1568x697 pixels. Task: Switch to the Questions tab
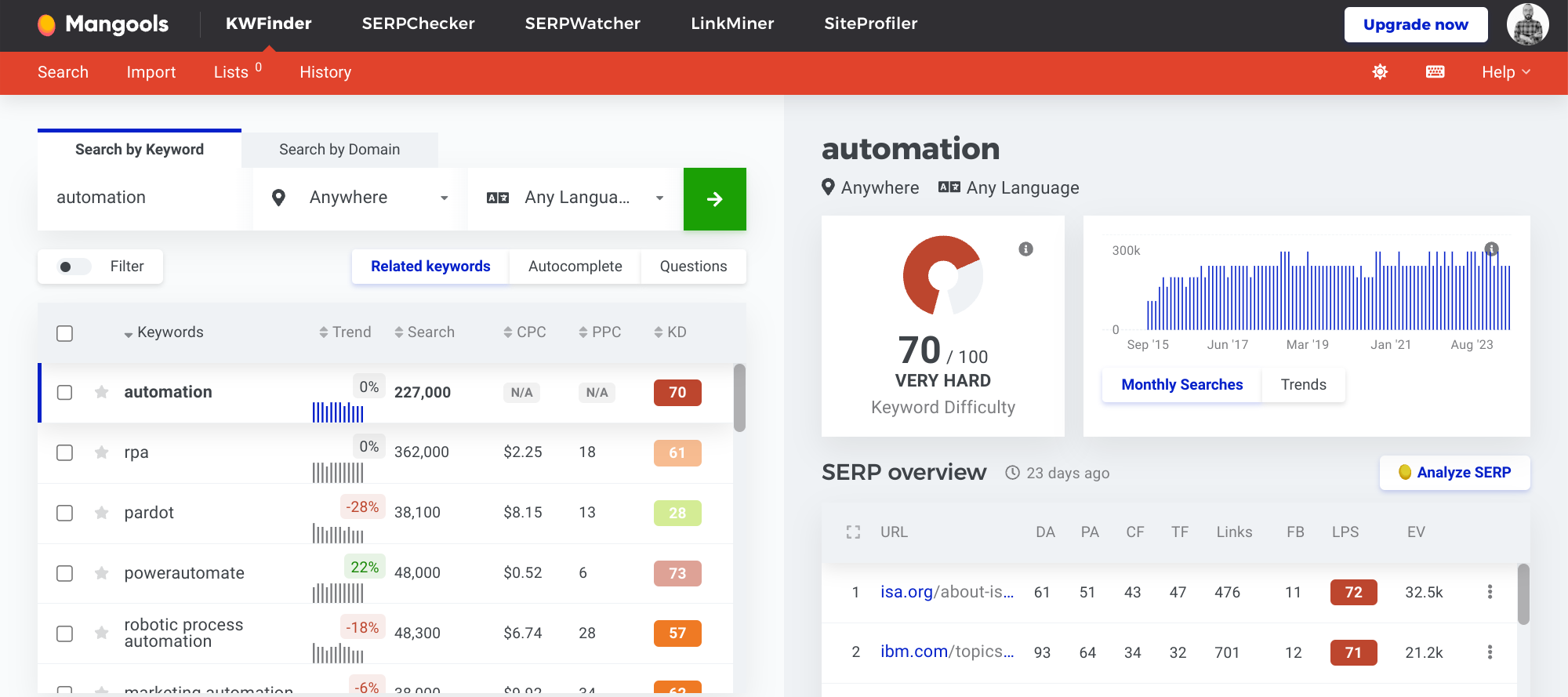[x=693, y=267]
